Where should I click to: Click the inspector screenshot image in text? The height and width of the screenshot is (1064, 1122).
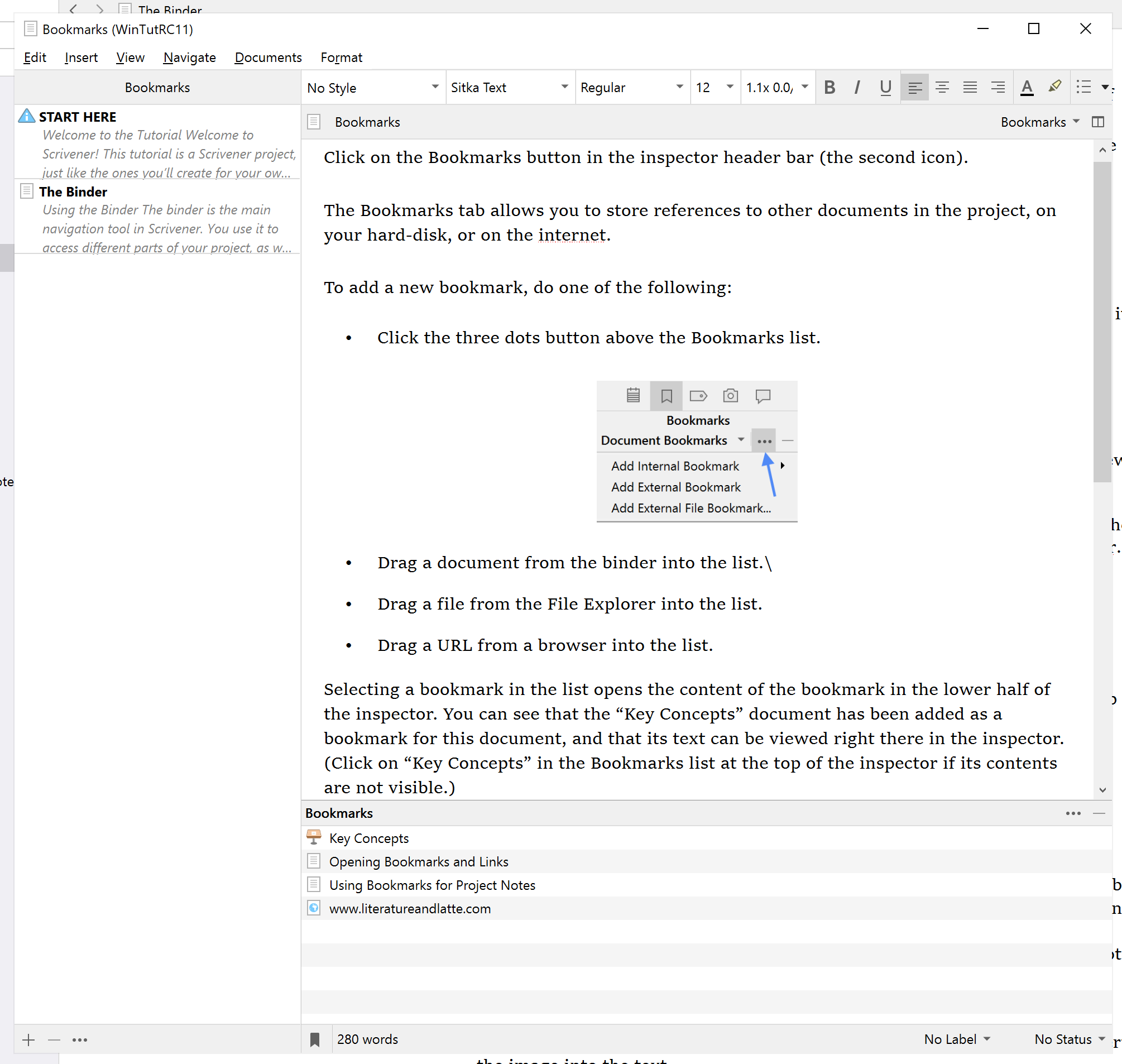[x=697, y=452]
